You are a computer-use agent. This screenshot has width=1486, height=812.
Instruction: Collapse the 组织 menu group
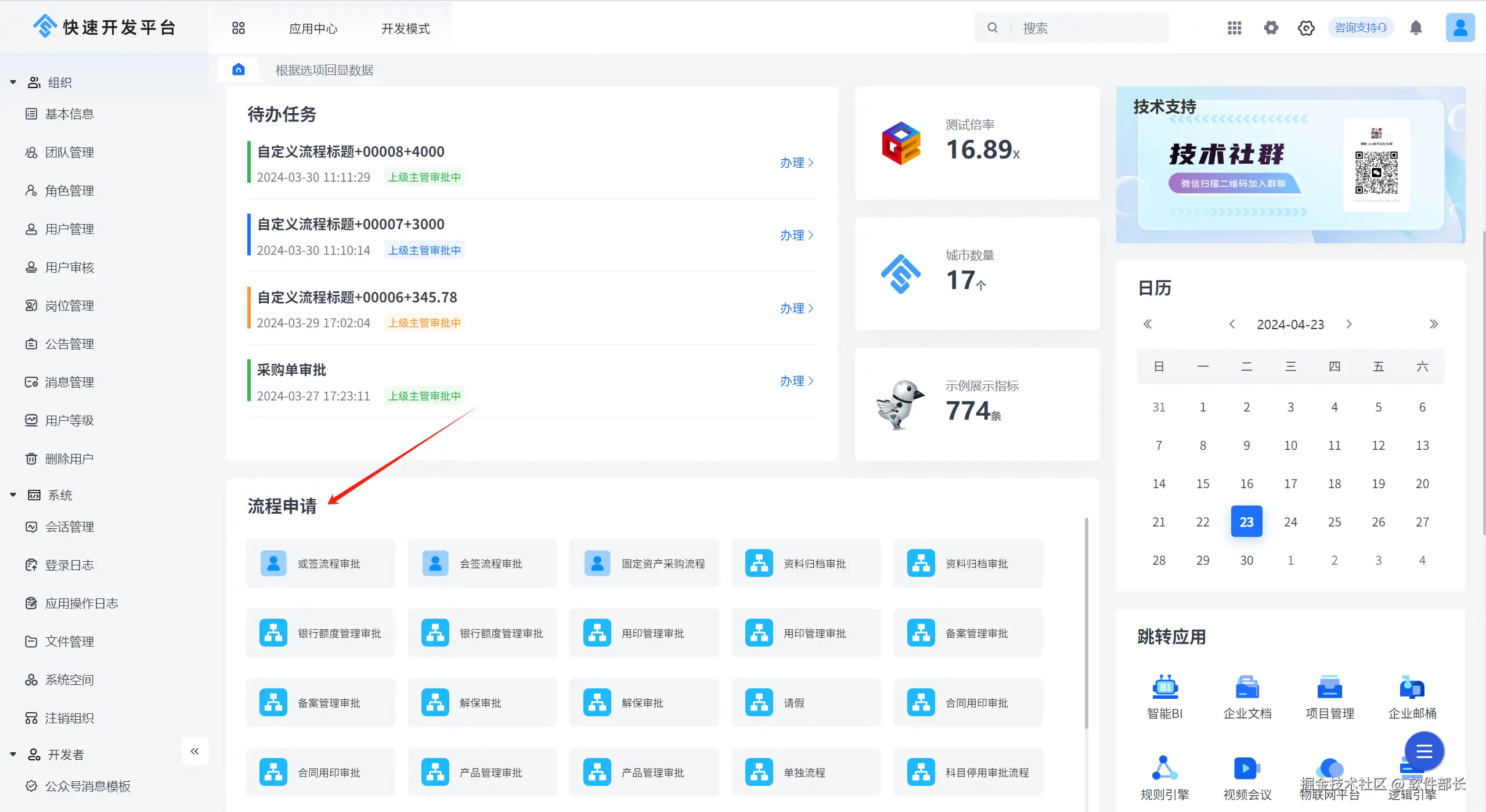13,82
